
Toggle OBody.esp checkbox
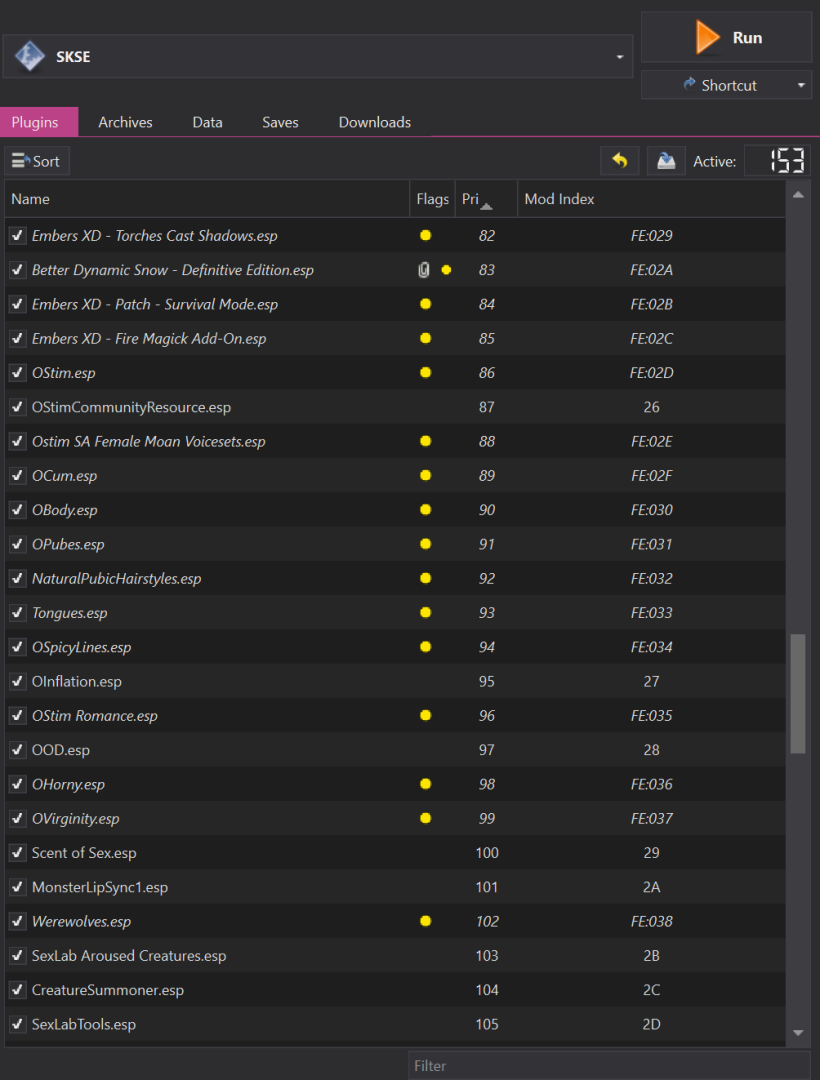(x=17, y=510)
